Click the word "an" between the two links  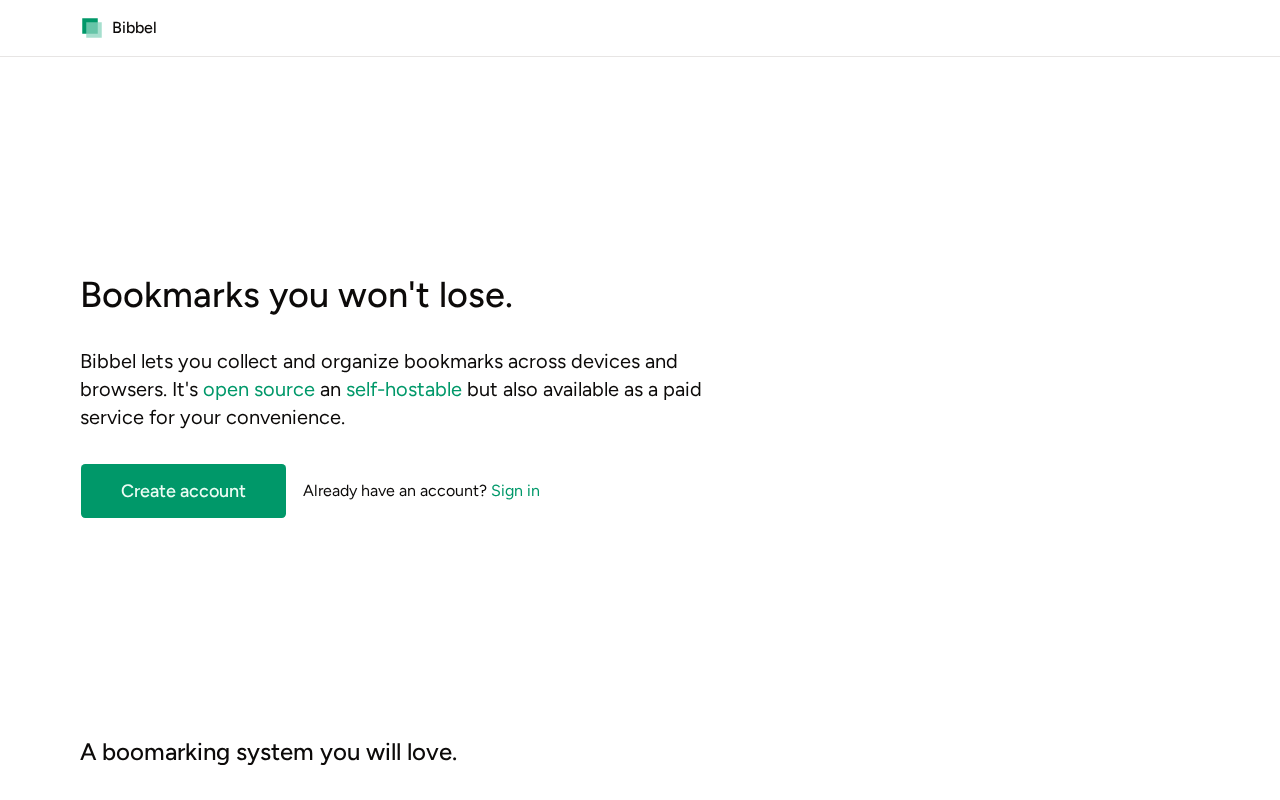pos(331,389)
